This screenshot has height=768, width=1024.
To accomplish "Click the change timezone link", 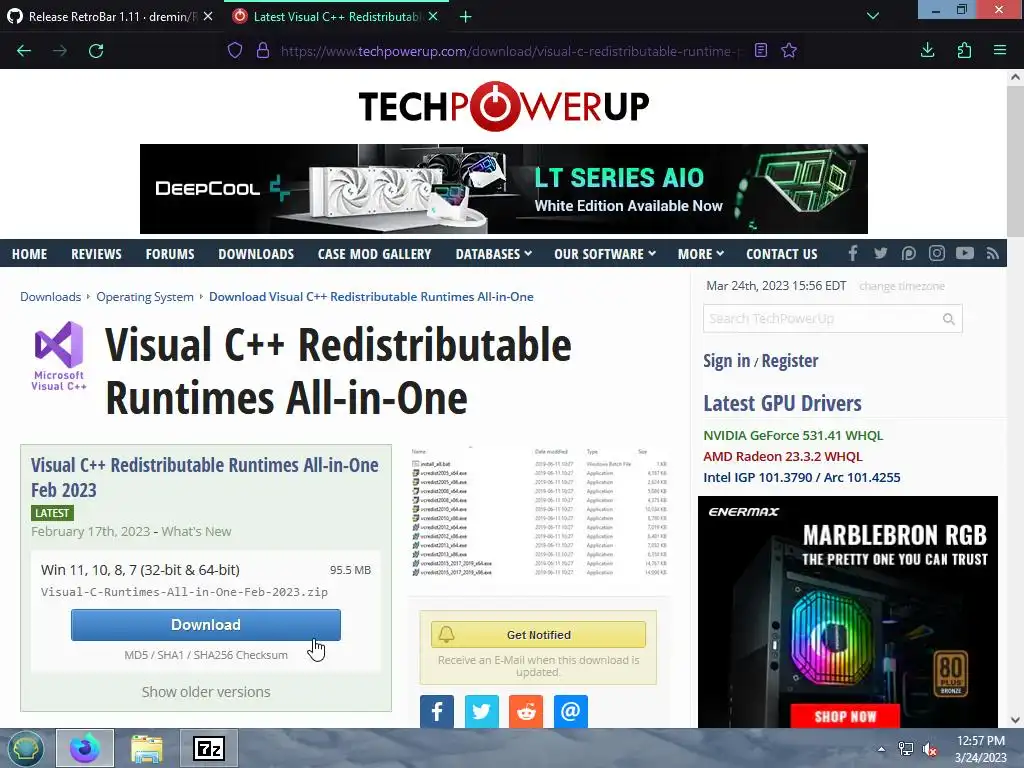I will (901, 286).
